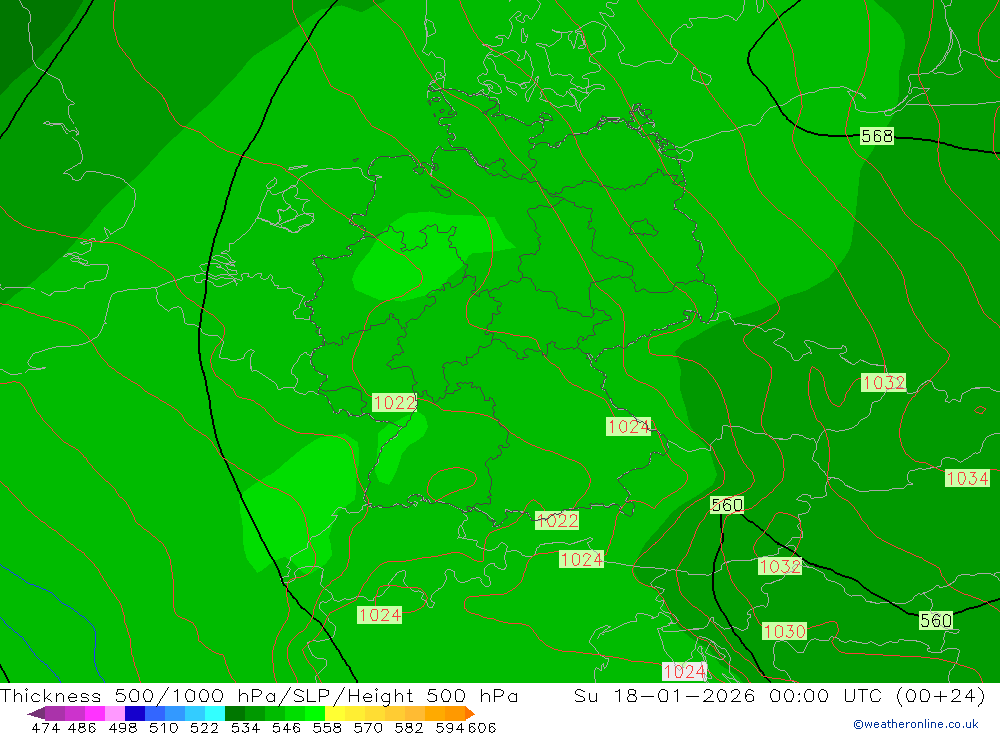Click the 568 height contour label
The width and height of the screenshot is (1000, 733).
(x=877, y=136)
